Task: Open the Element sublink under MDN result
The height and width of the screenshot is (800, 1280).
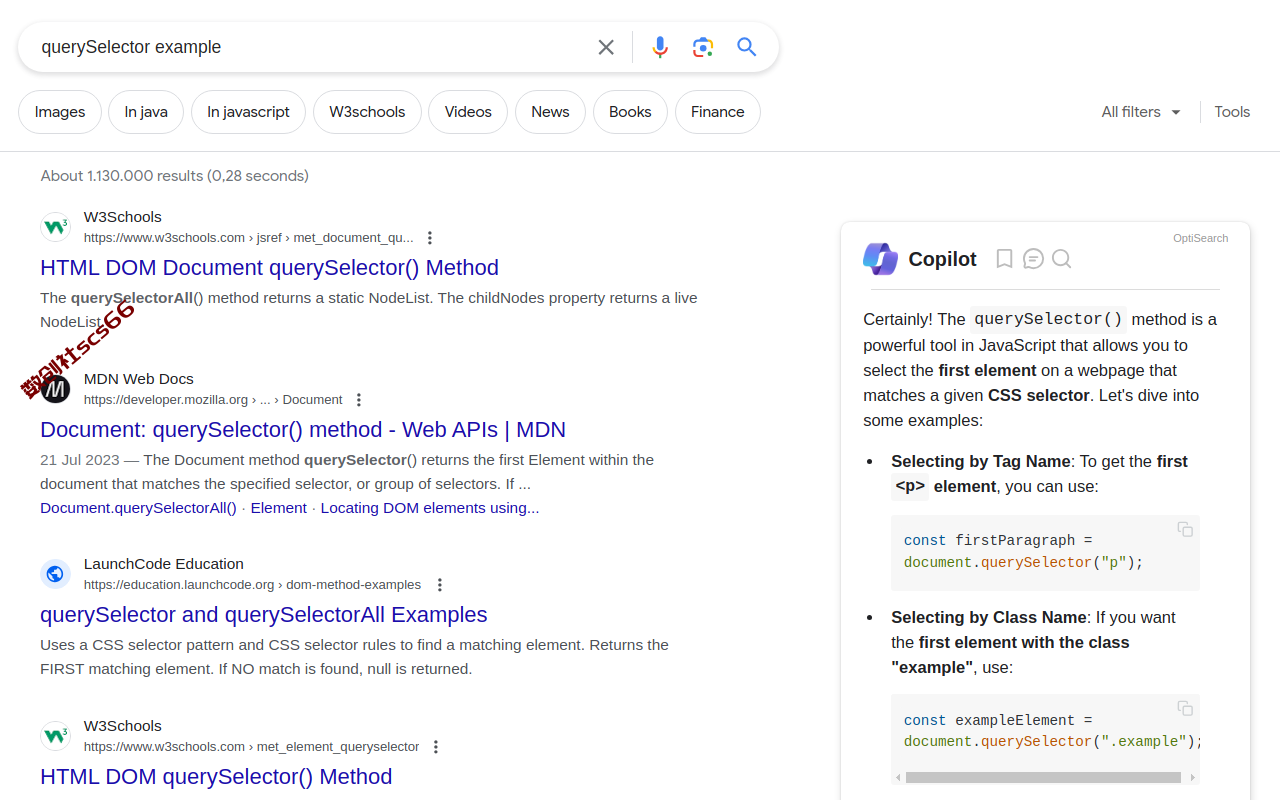Action: point(278,508)
